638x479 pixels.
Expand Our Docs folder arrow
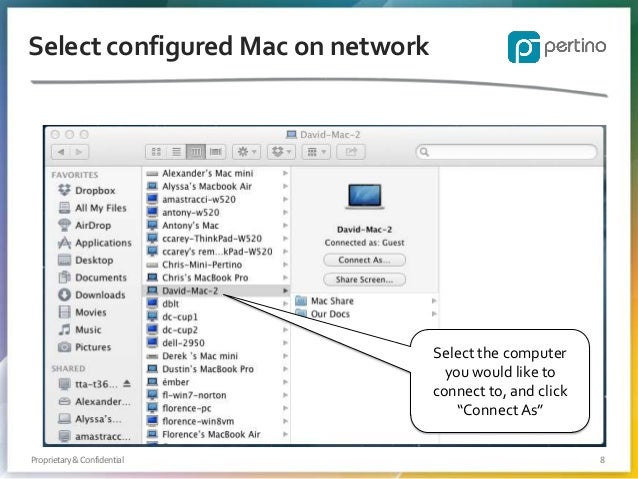[x=434, y=314]
